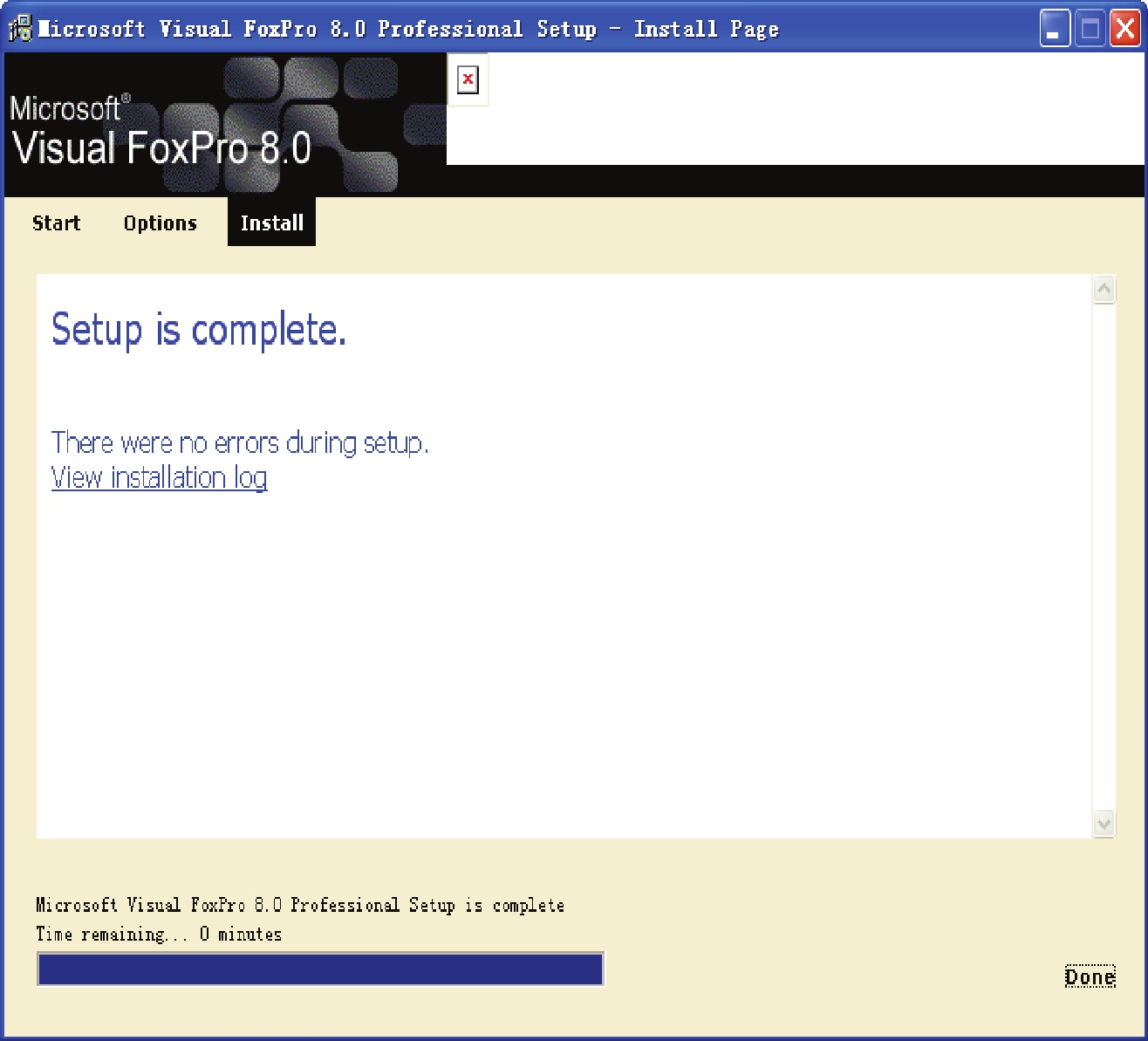Select the Install tab

point(271,223)
